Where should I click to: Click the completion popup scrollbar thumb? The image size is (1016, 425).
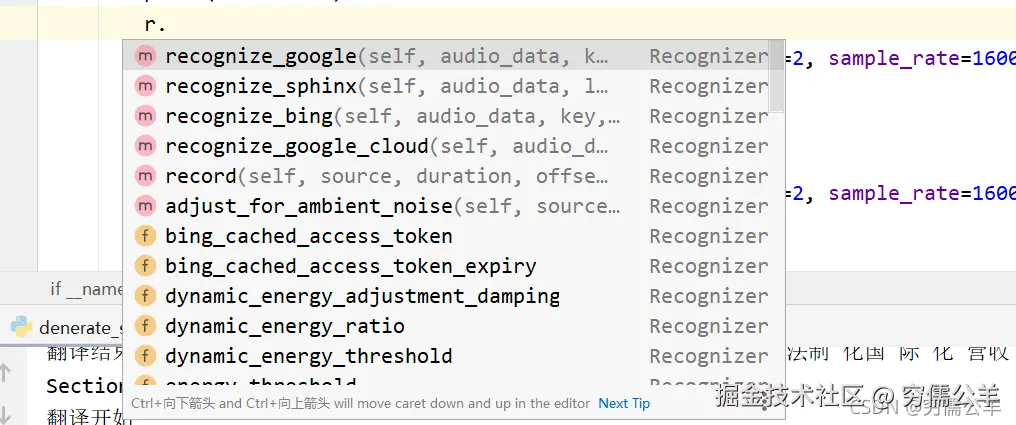coord(776,76)
